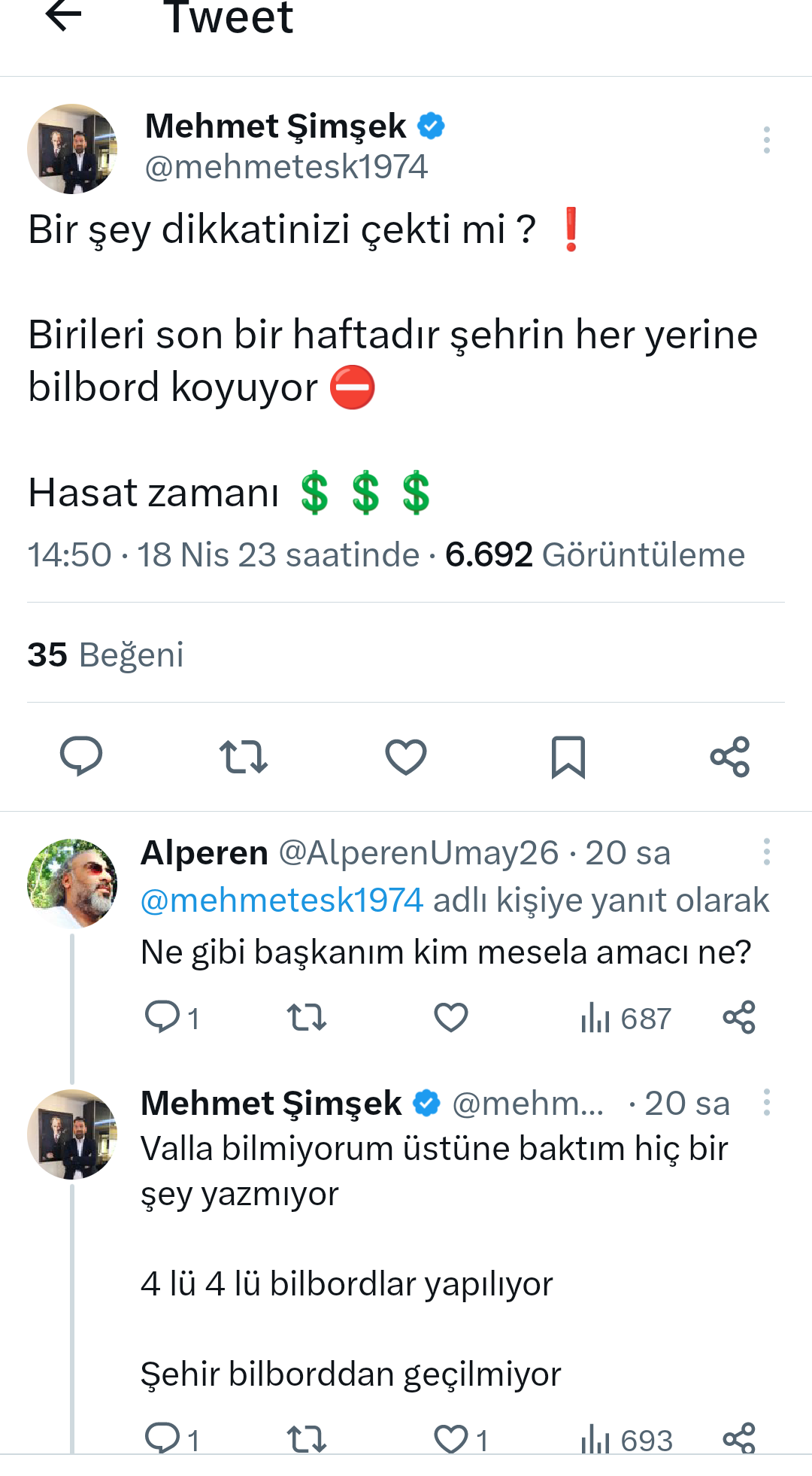Share the main tweet

pyautogui.click(x=730, y=757)
